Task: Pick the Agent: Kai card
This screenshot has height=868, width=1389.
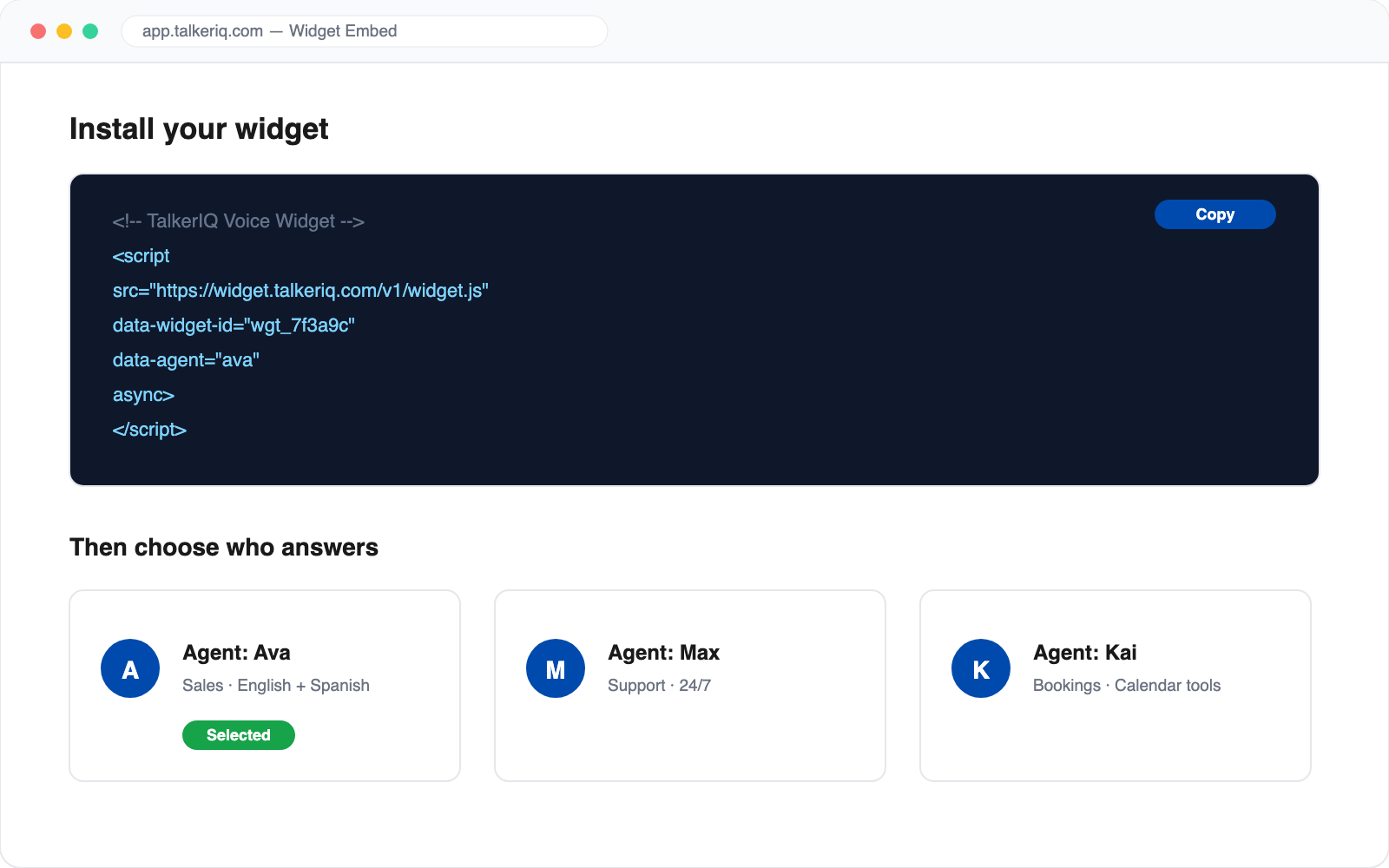Action: coord(1116,686)
